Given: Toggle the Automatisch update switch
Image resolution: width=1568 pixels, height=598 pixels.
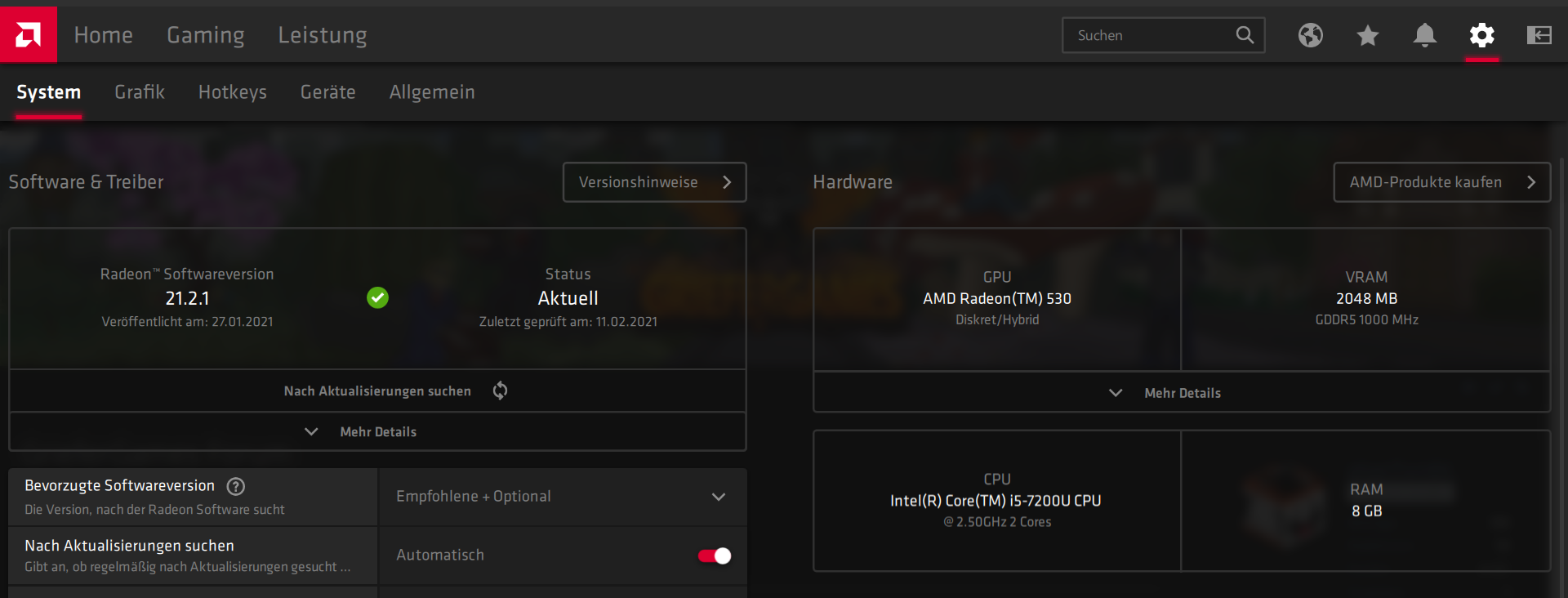Looking at the screenshot, I should [x=715, y=556].
